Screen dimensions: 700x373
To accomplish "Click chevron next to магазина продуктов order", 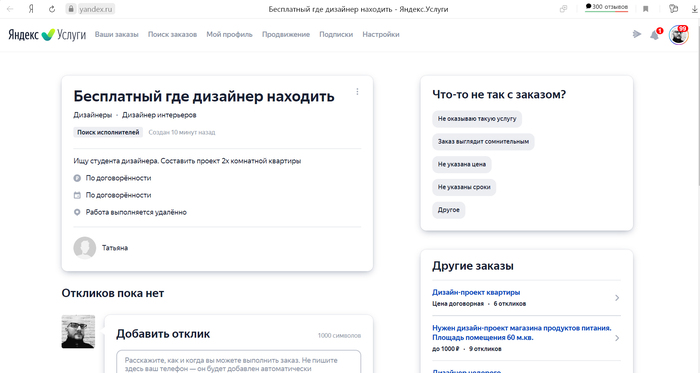I will [617, 338].
